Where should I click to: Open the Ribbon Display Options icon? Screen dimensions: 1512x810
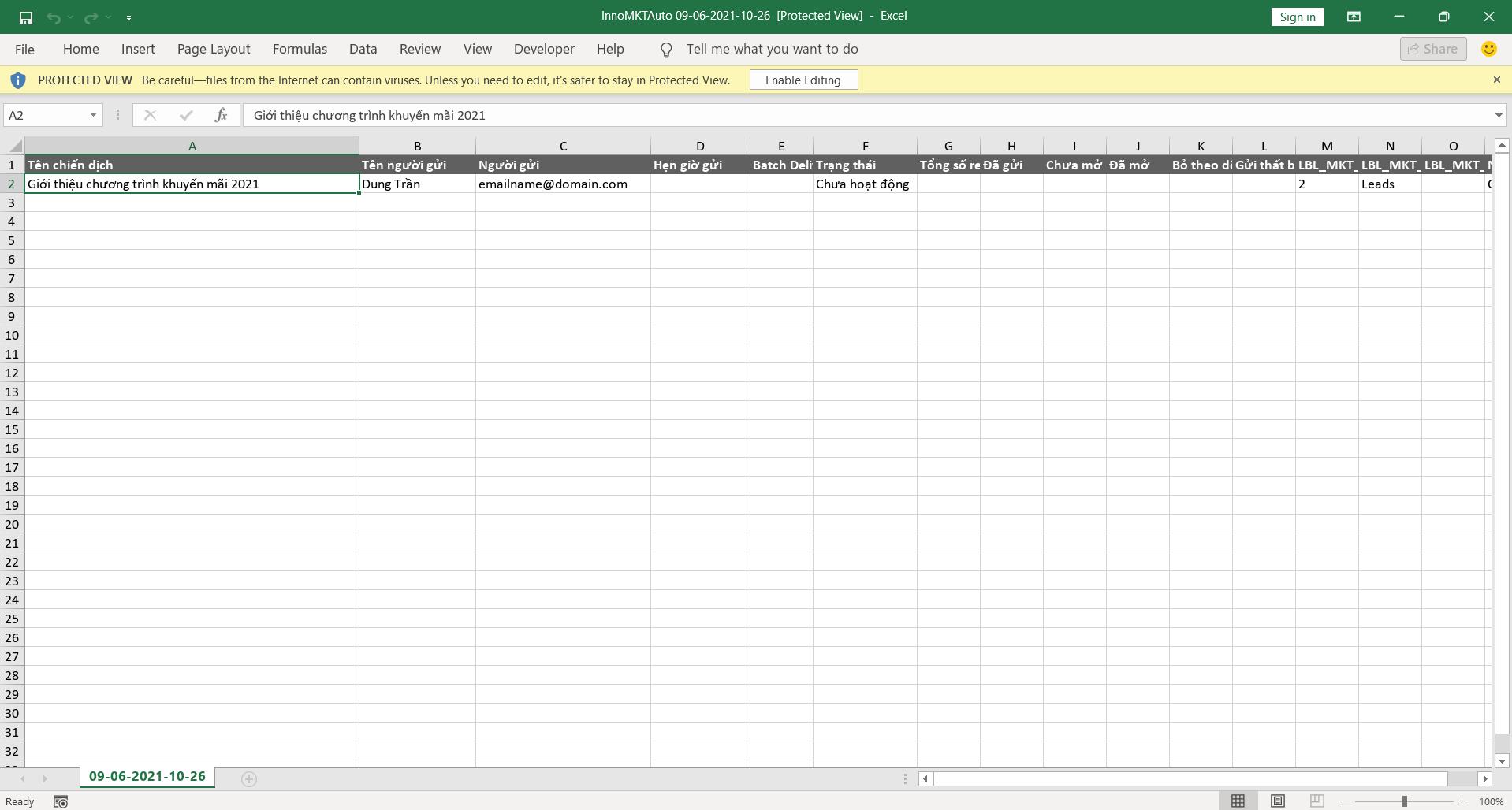coord(1354,17)
